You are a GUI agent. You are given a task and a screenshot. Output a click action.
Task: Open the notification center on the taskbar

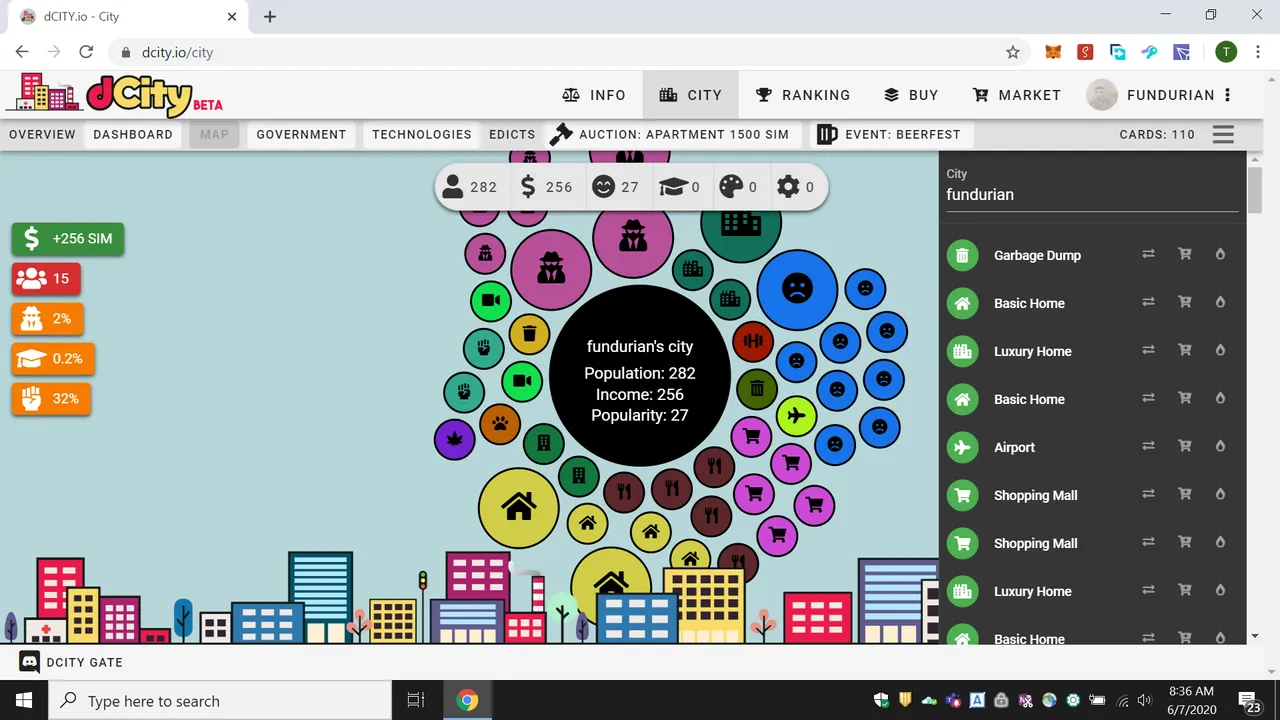pos(1249,700)
